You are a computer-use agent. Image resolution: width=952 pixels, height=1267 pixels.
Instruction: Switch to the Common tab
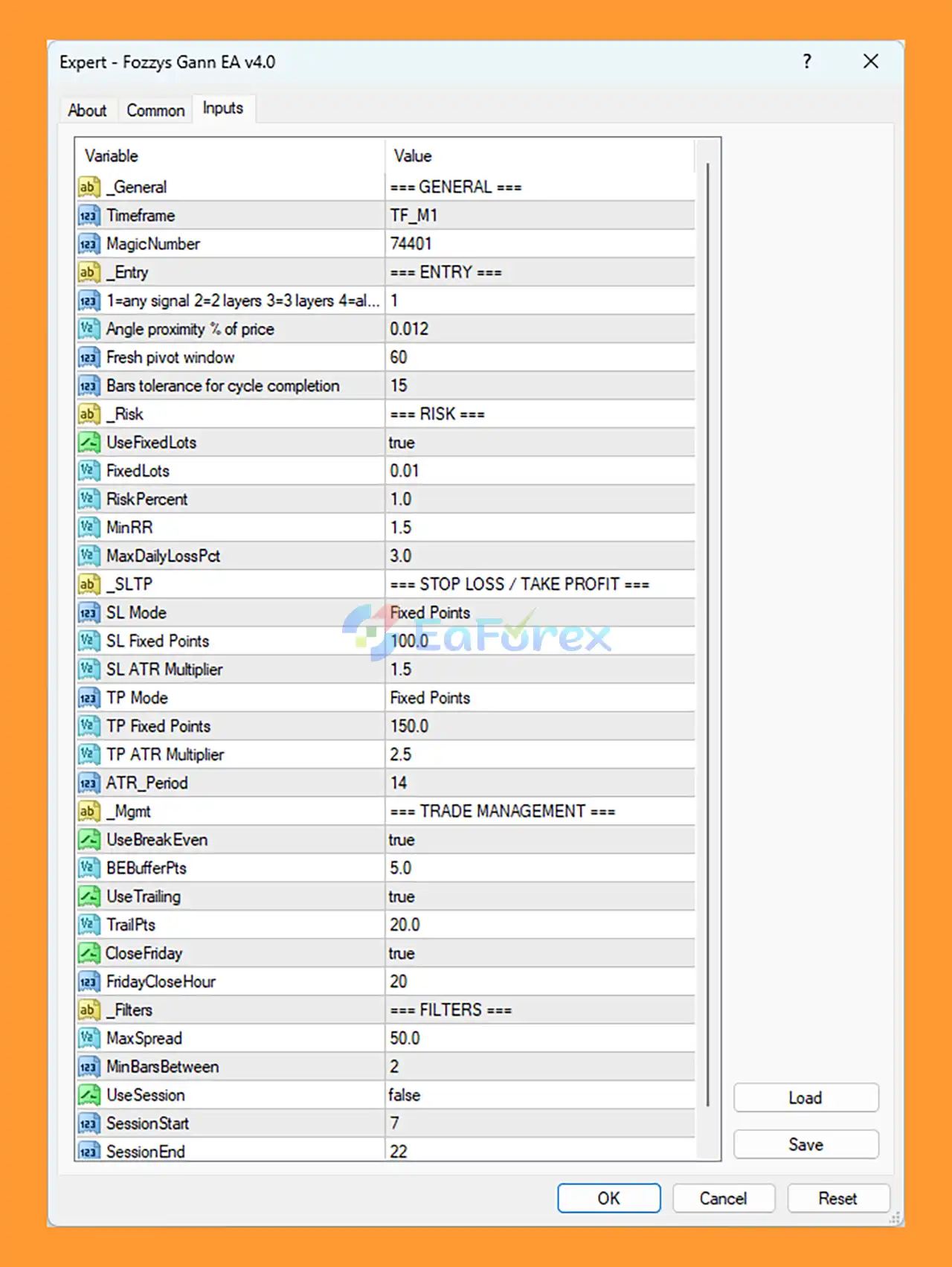coord(155,110)
